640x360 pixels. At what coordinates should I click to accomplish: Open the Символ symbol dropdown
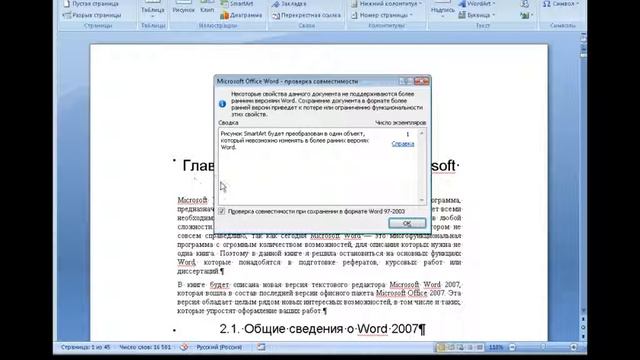(561, 4)
